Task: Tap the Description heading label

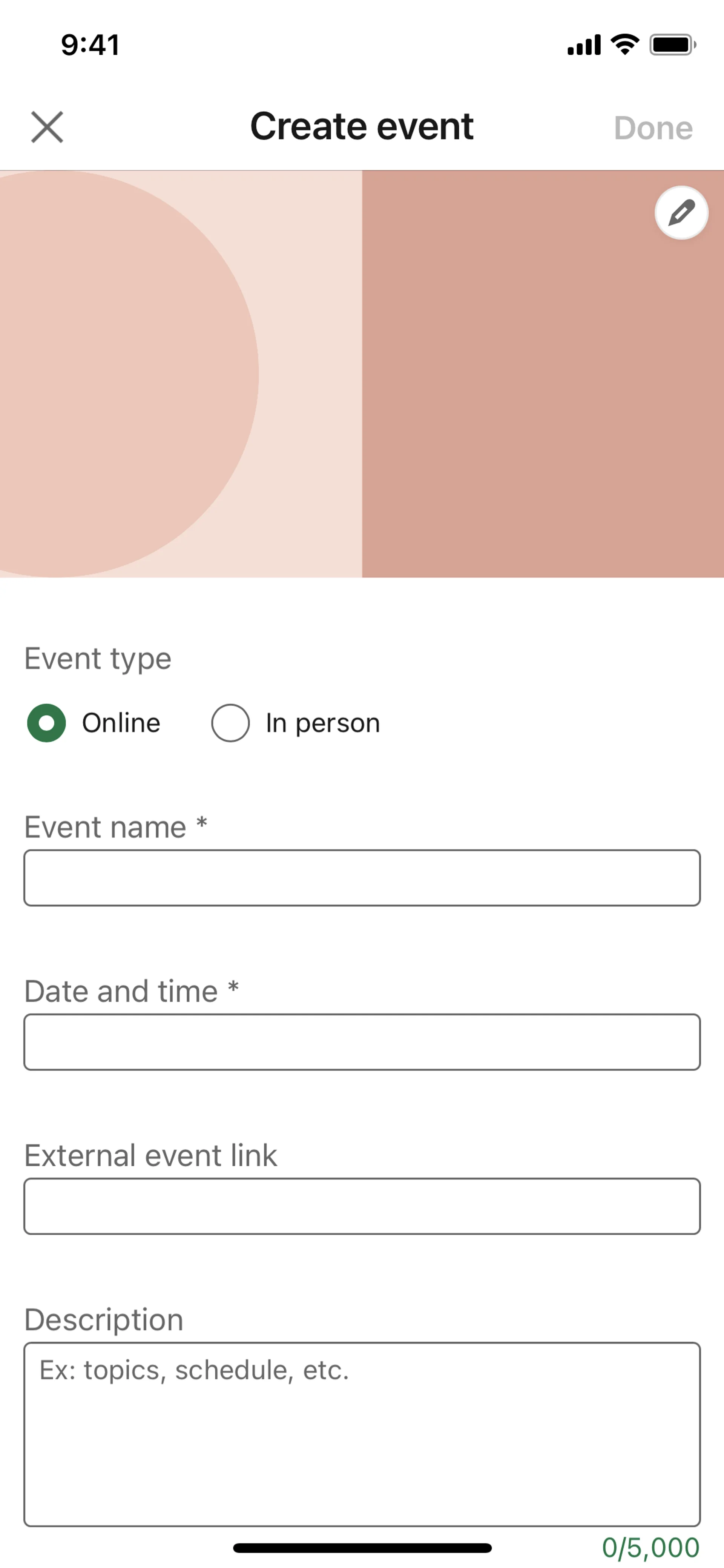Action: click(x=104, y=1320)
